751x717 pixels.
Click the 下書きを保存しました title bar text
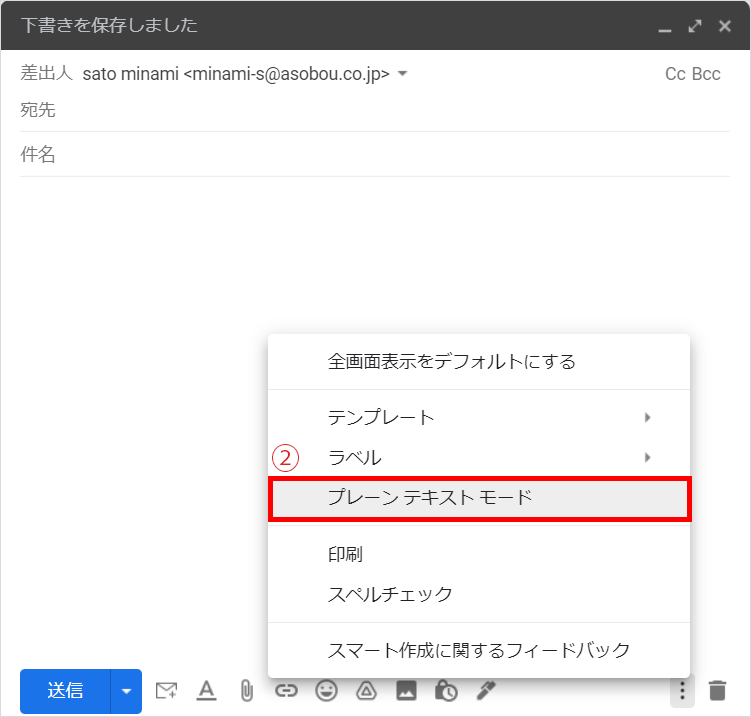(x=109, y=25)
